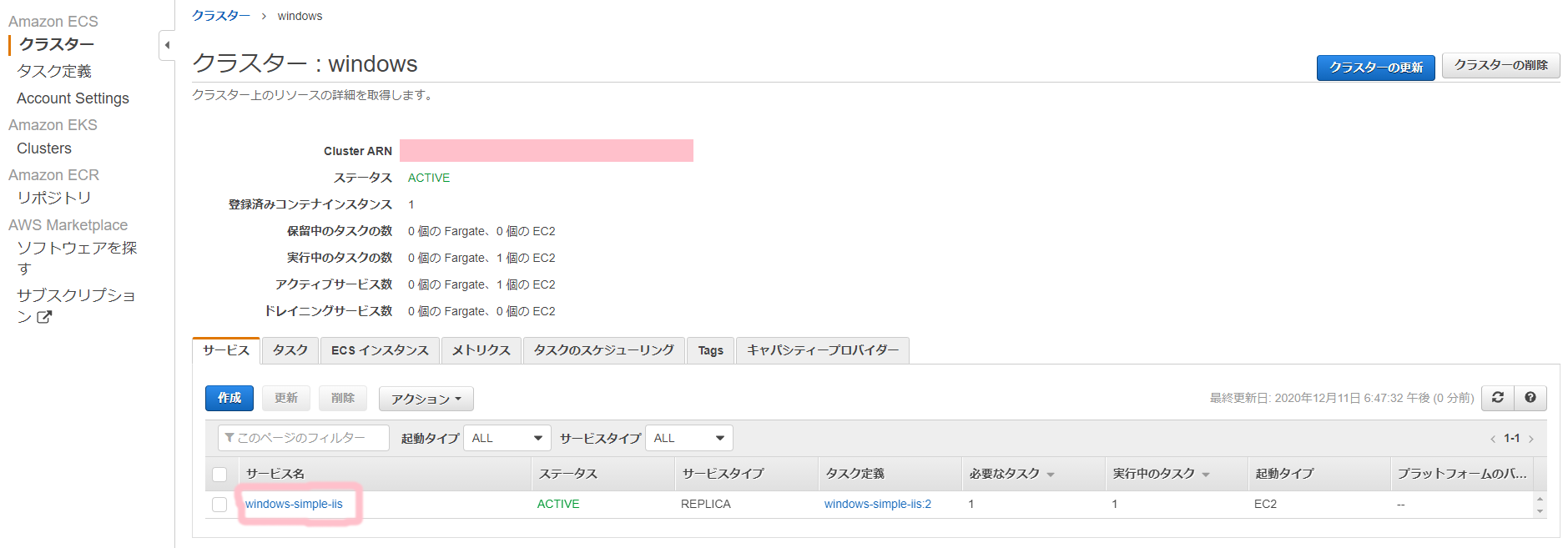Image resolution: width=1568 pixels, height=548 pixels.
Task: Switch to the タスク tab
Action: click(290, 350)
